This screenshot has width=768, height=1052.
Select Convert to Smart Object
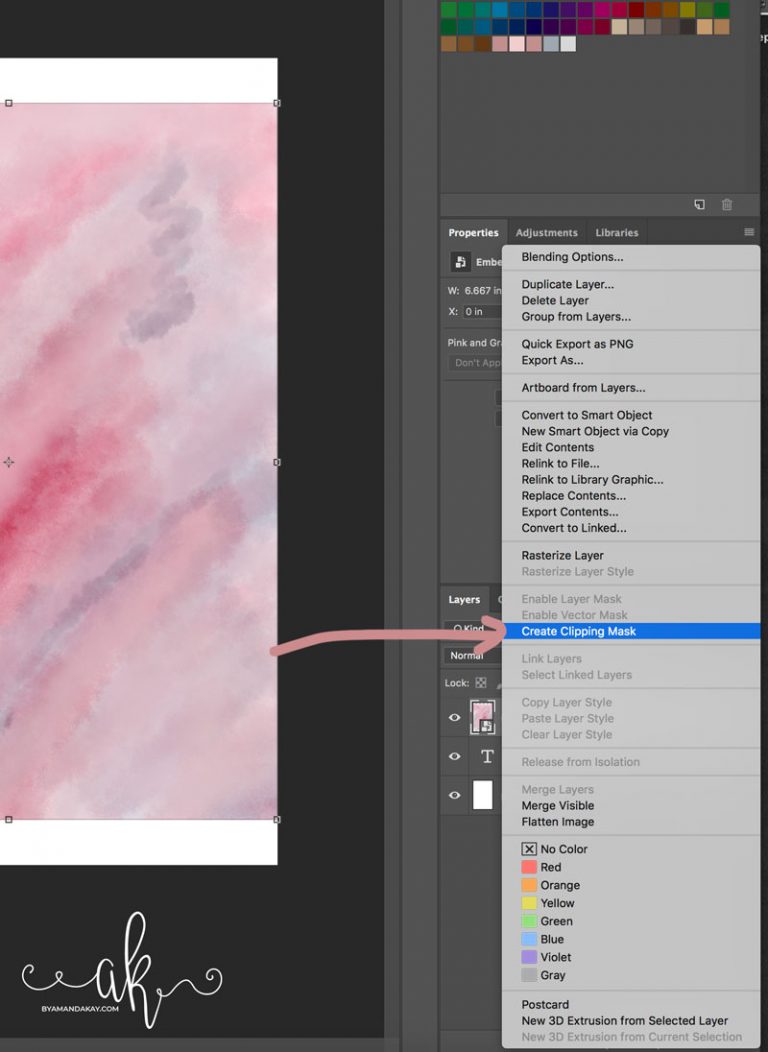coord(587,415)
